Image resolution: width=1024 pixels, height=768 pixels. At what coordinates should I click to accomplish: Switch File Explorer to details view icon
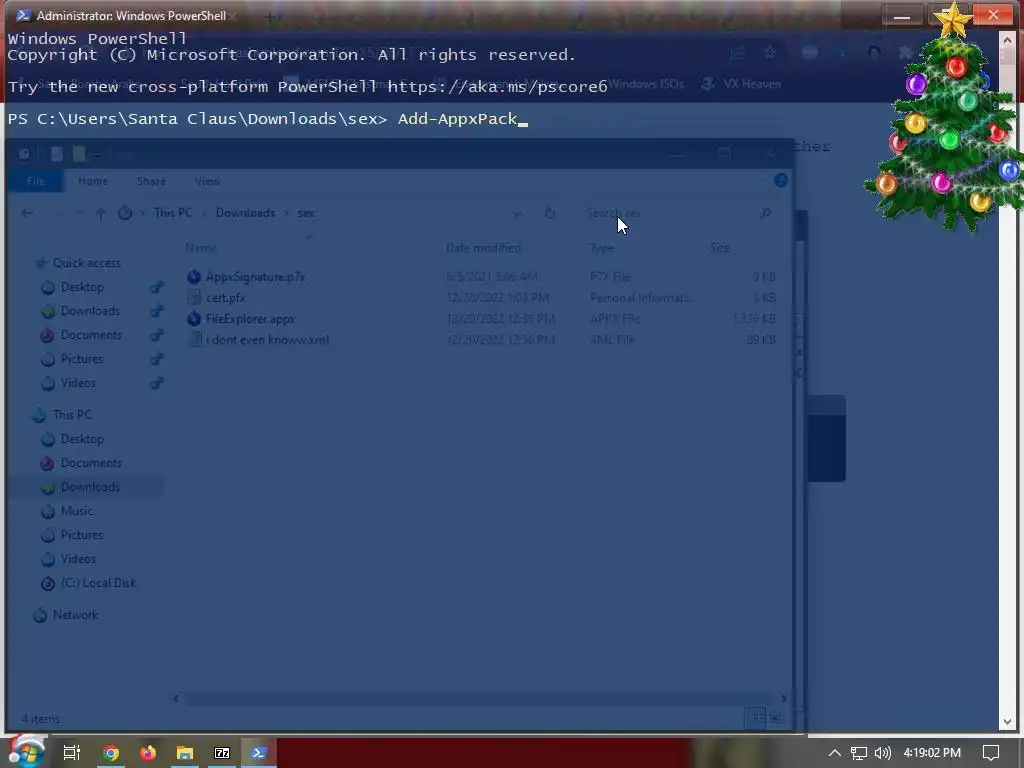[756, 718]
